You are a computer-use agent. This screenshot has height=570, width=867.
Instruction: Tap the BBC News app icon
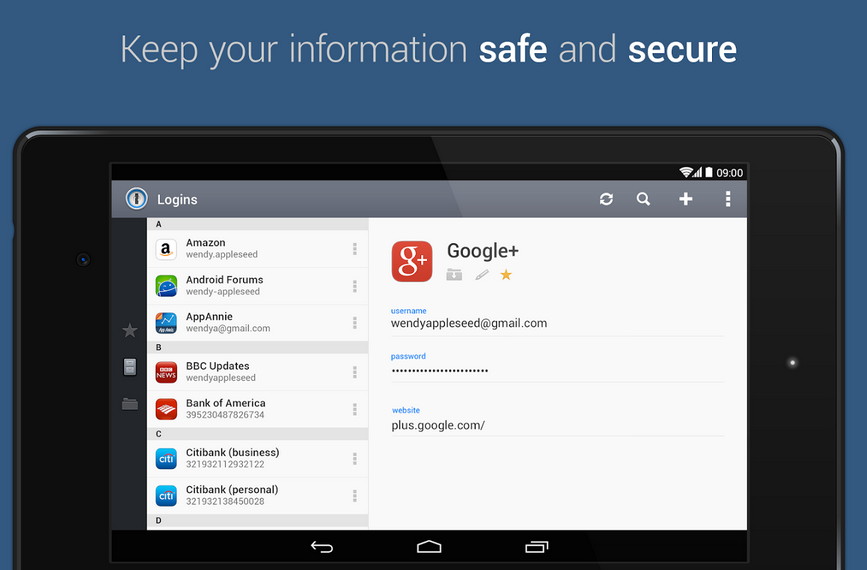pyautogui.click(x=166, y=372)
